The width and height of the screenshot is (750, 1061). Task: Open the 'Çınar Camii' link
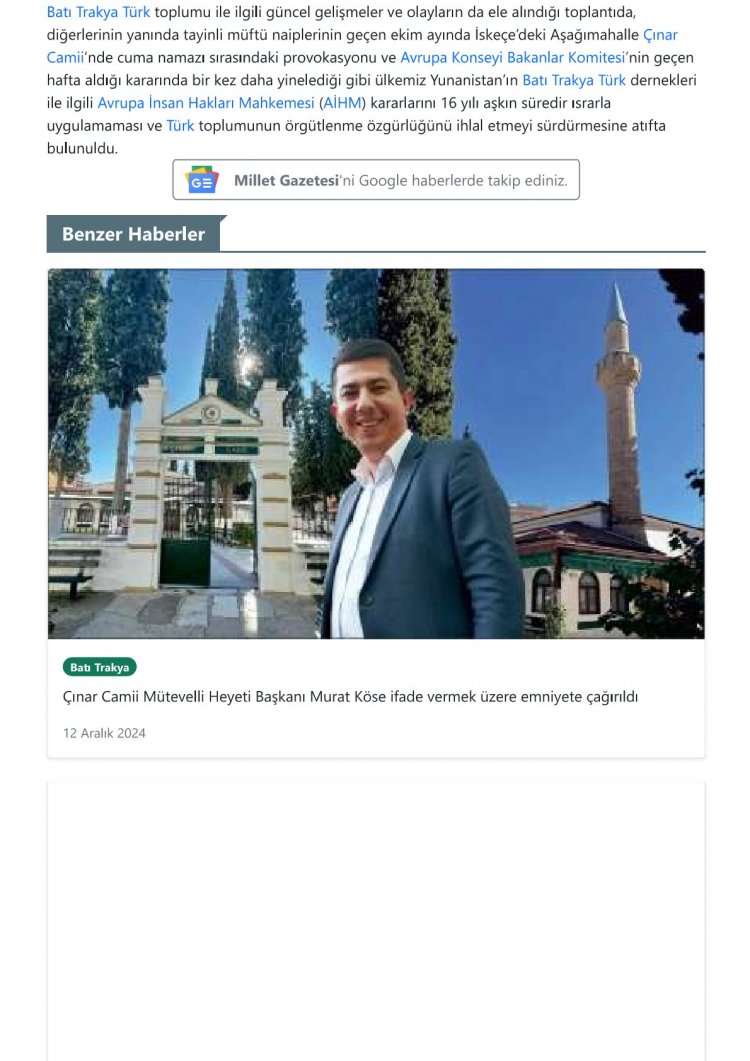(659, 35)
